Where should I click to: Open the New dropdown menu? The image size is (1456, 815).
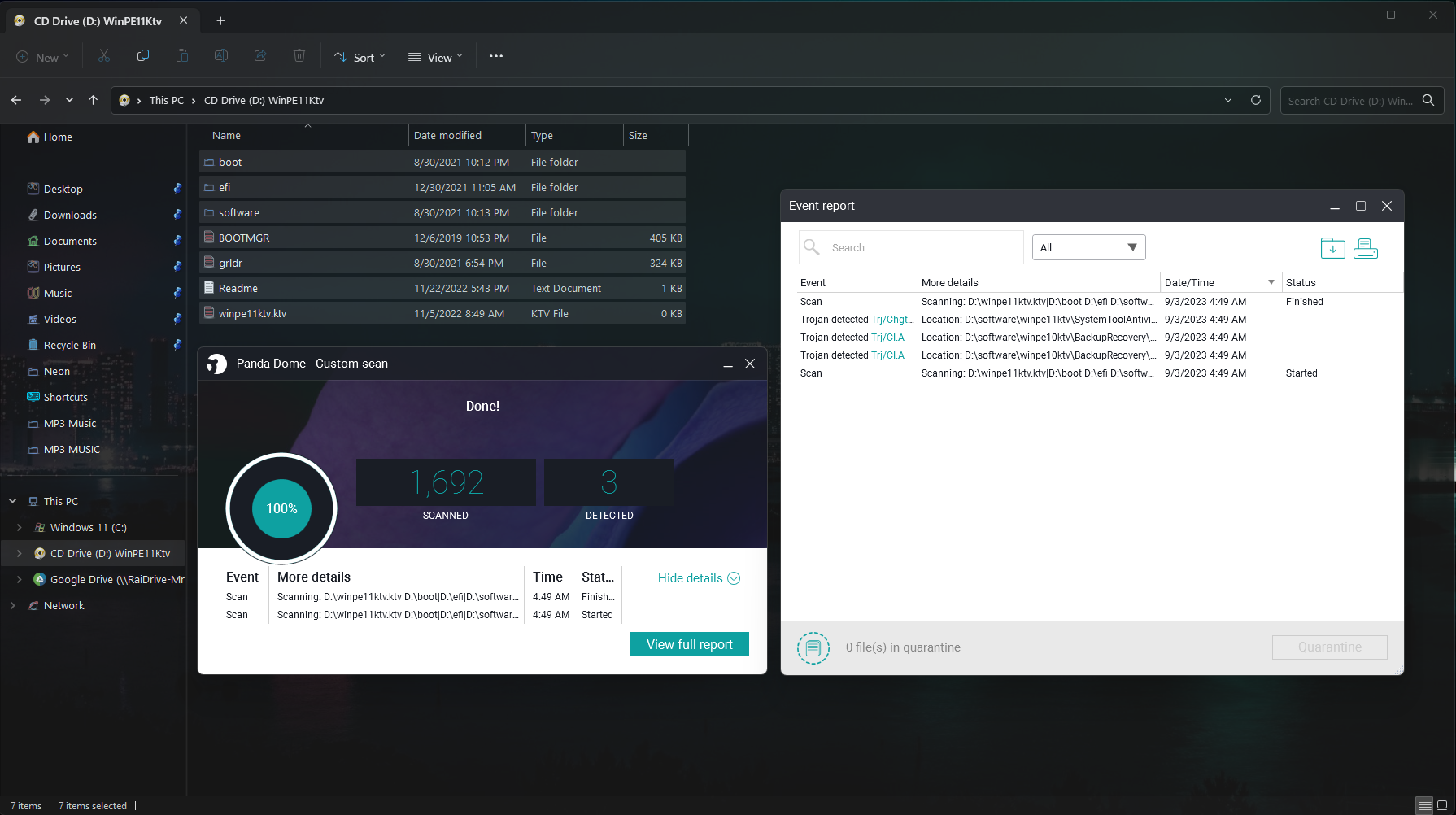coord(42,57)
